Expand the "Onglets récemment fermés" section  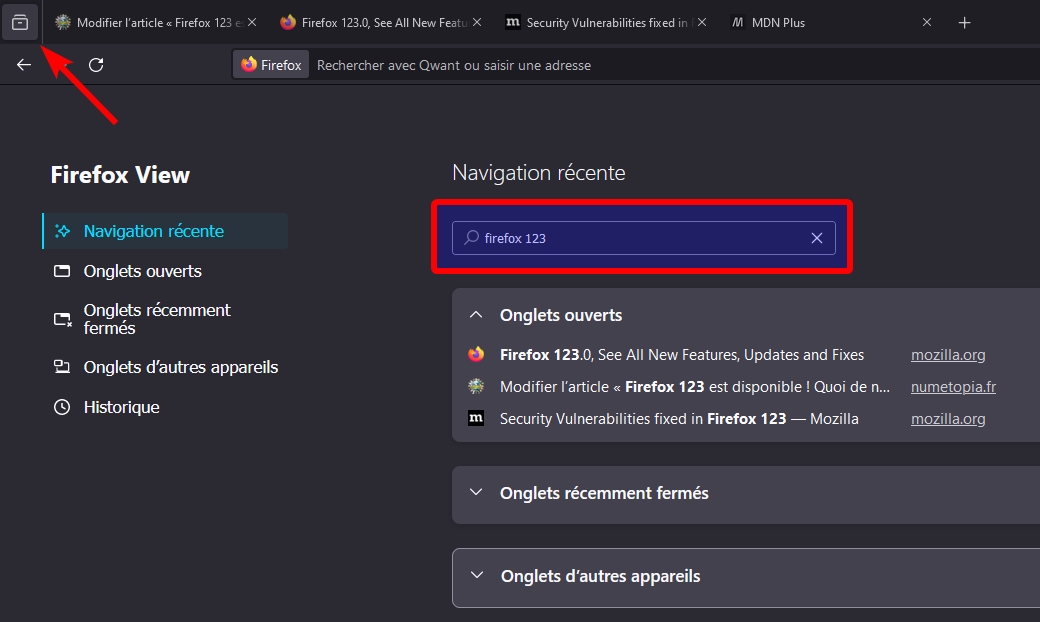tap(476, 493)
